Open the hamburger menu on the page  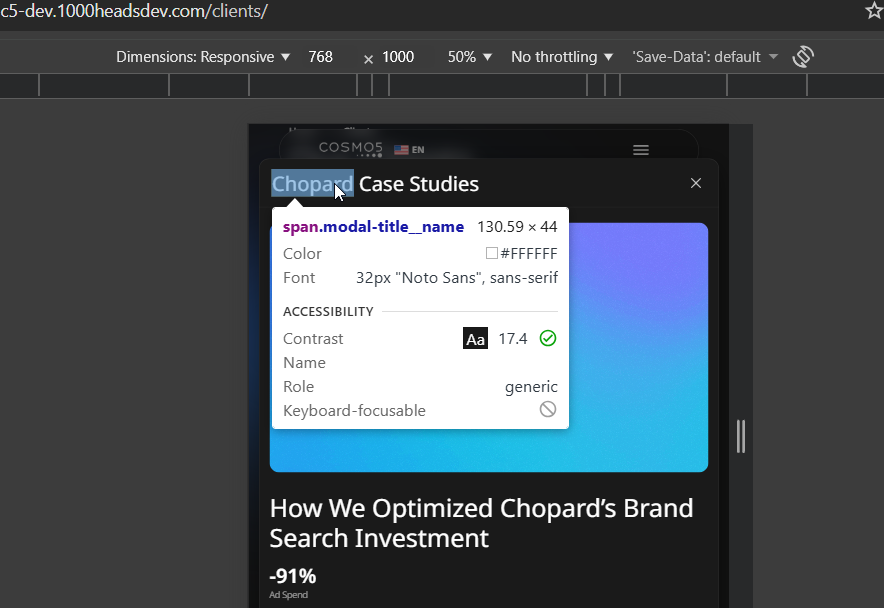[641, 150]
